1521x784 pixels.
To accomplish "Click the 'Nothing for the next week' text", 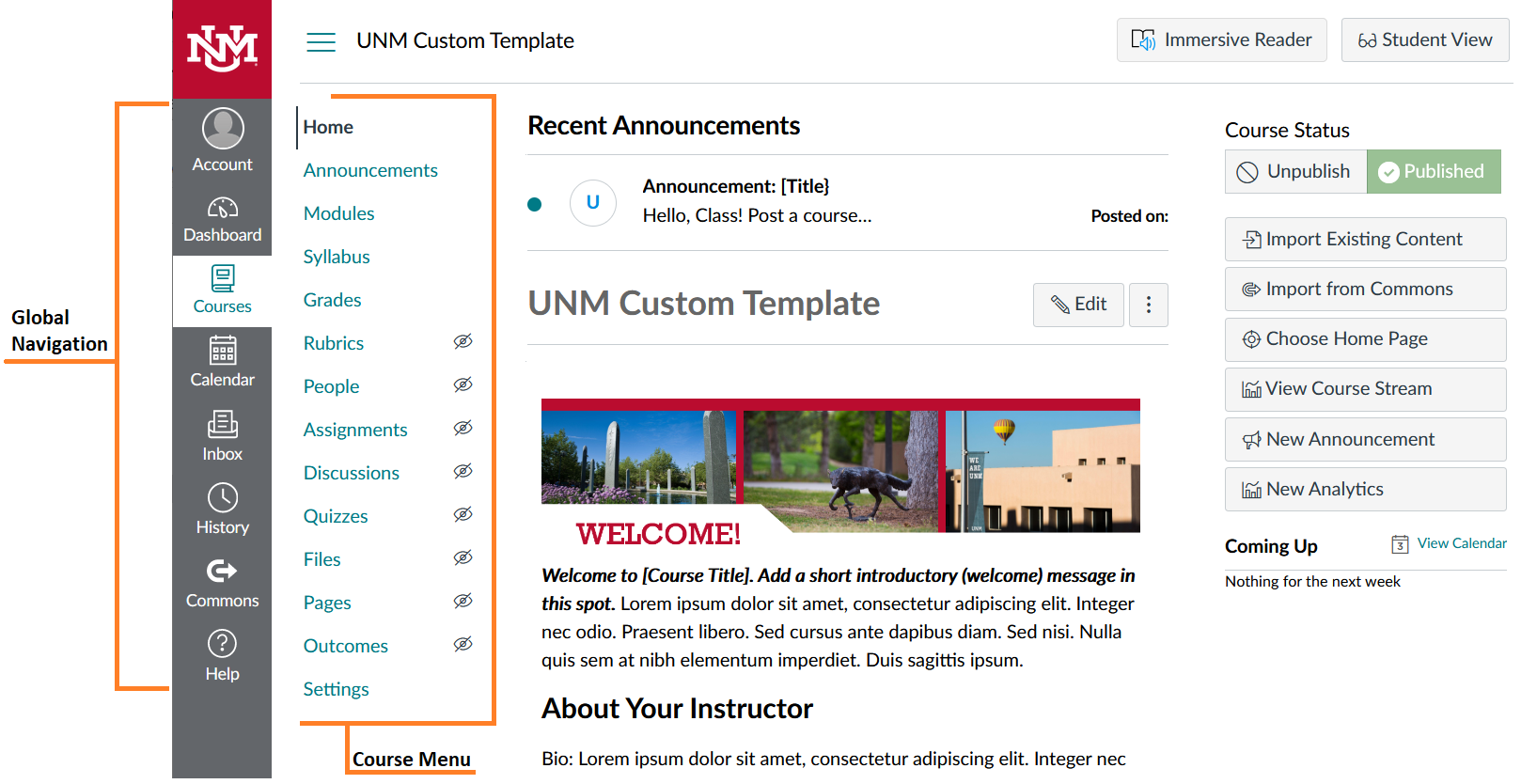I will [x=1312, y=582].
